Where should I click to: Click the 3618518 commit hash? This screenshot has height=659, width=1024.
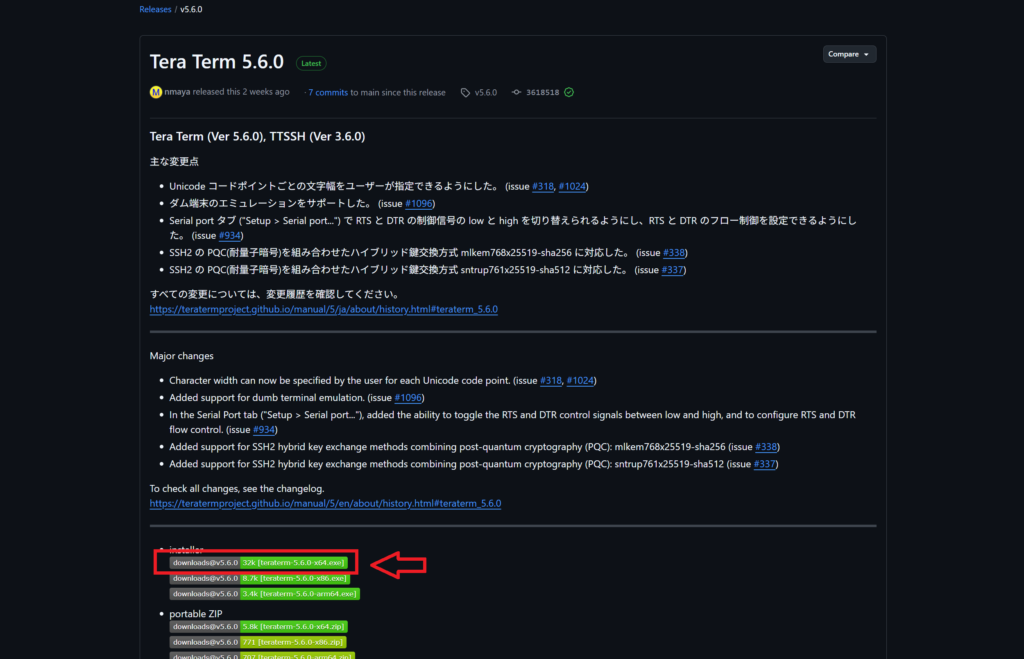coord(543,92)
